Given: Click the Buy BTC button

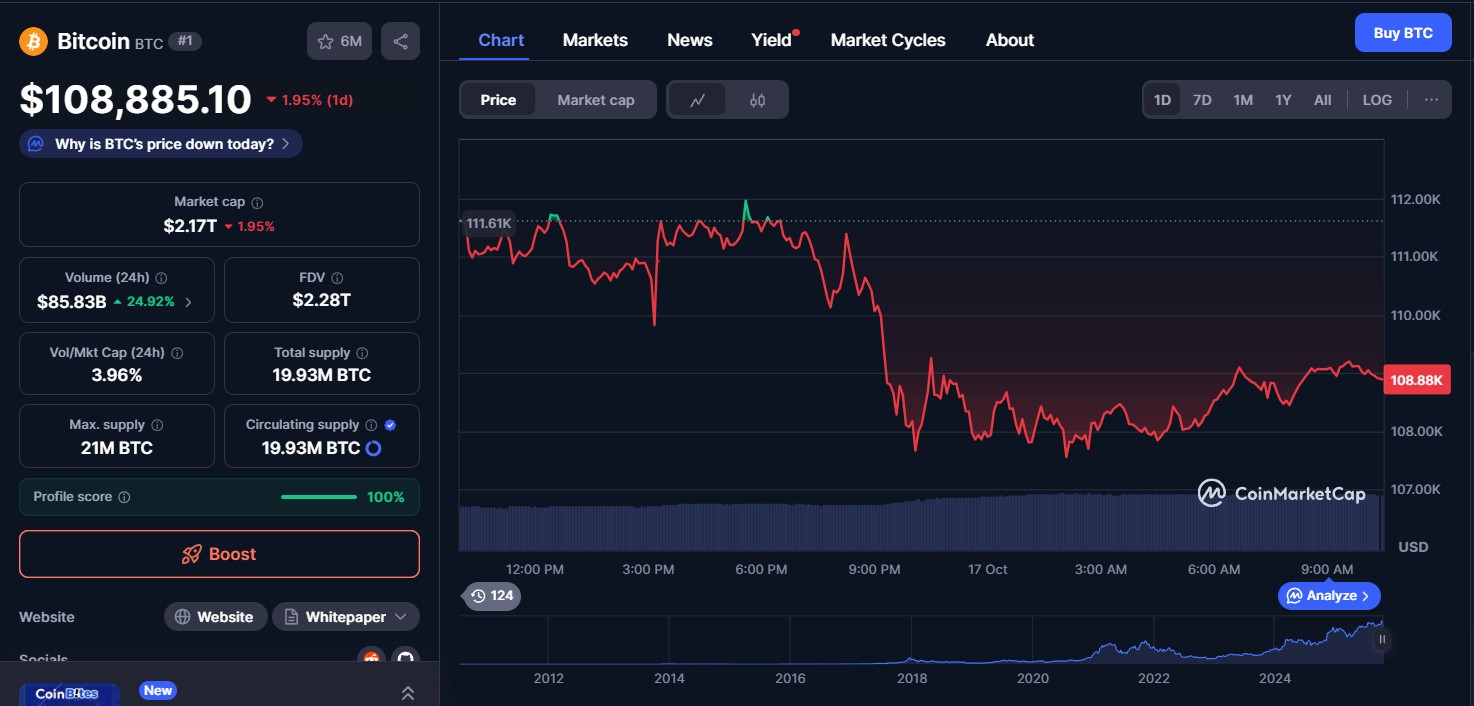Looking at the screenshot, I should pos(1402,33).
